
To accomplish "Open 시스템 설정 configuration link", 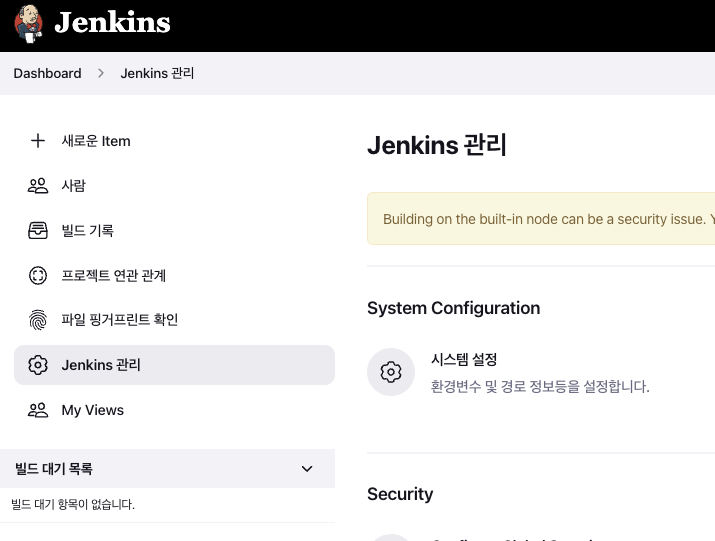I will point(464,359).
